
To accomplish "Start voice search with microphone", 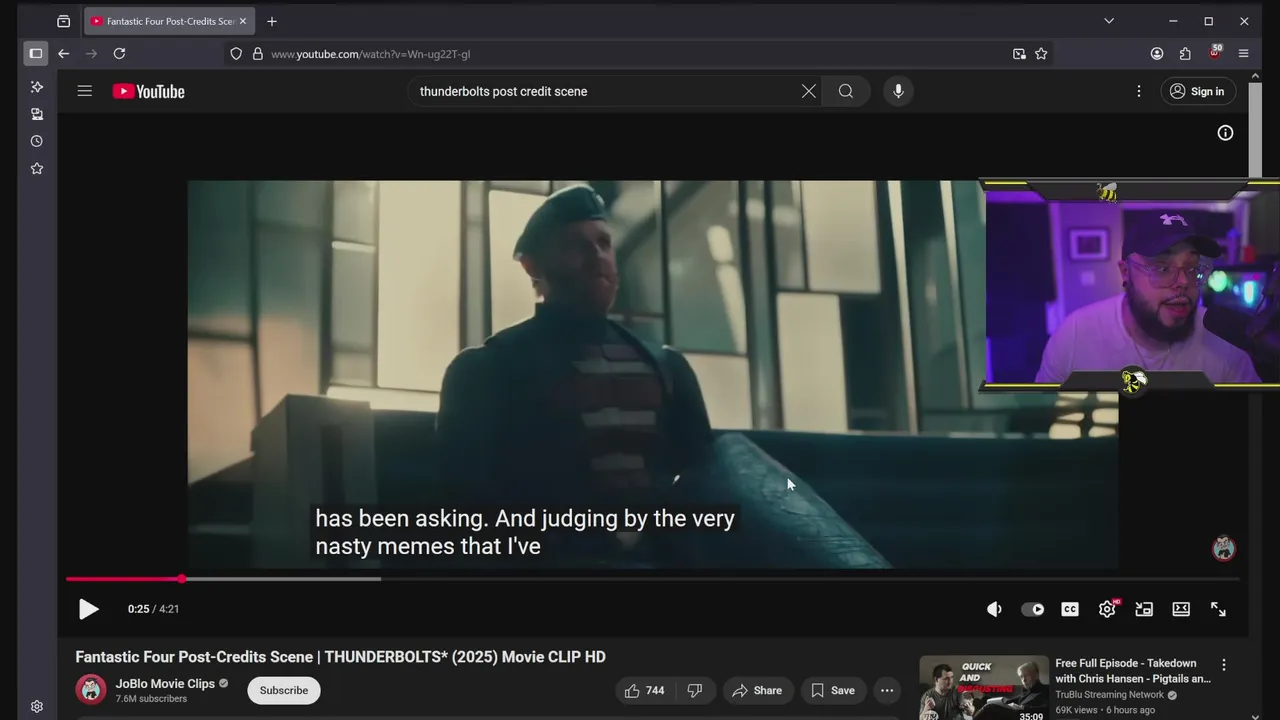I will tap(898, 91).
